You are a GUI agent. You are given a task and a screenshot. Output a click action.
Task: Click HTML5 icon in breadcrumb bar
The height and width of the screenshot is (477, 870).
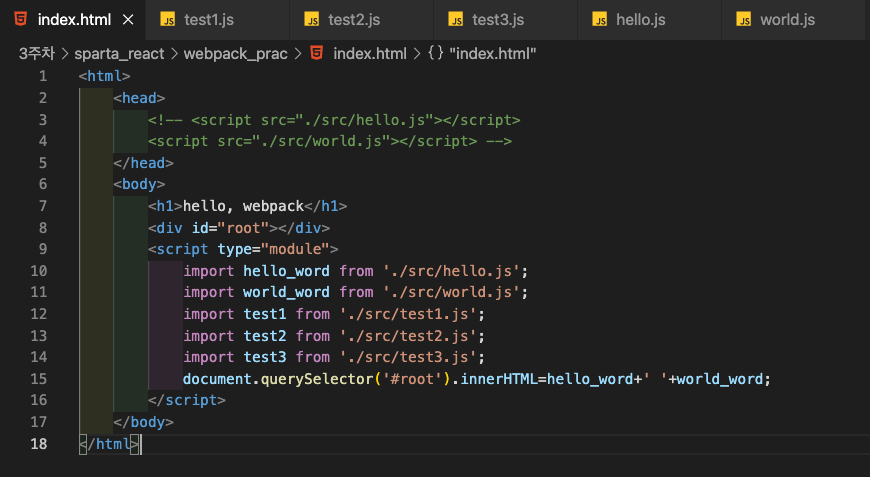[317, 53]
